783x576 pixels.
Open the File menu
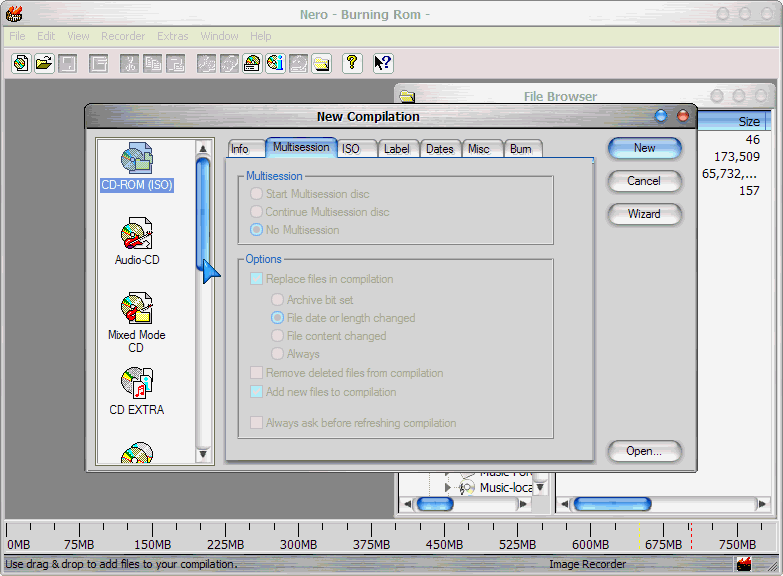[x=17, y=36]
